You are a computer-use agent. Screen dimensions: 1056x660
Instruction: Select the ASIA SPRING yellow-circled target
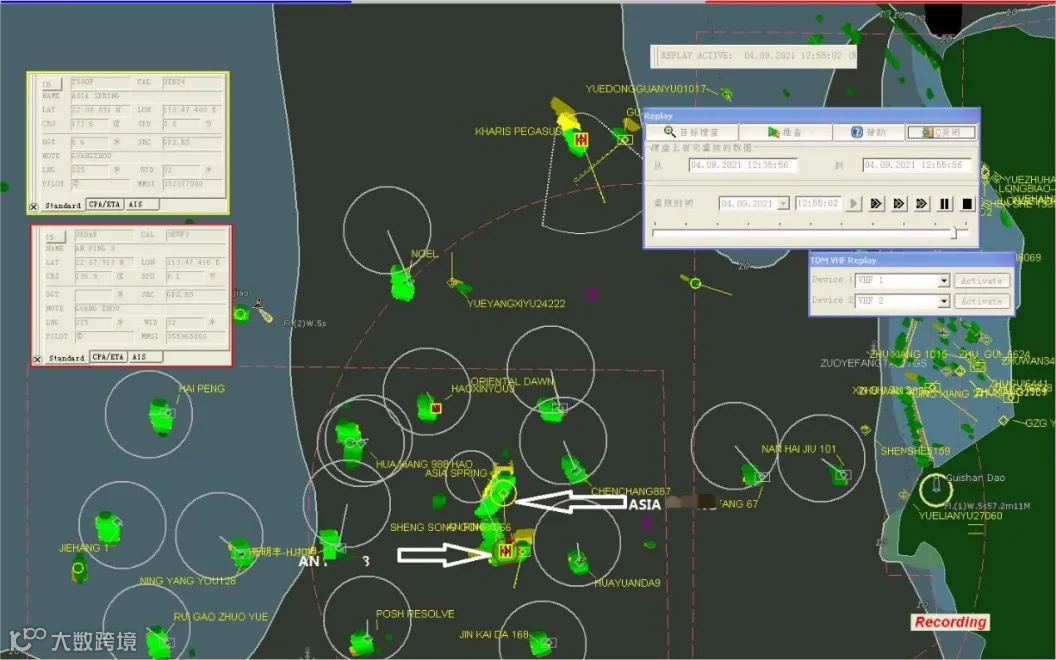502,494
